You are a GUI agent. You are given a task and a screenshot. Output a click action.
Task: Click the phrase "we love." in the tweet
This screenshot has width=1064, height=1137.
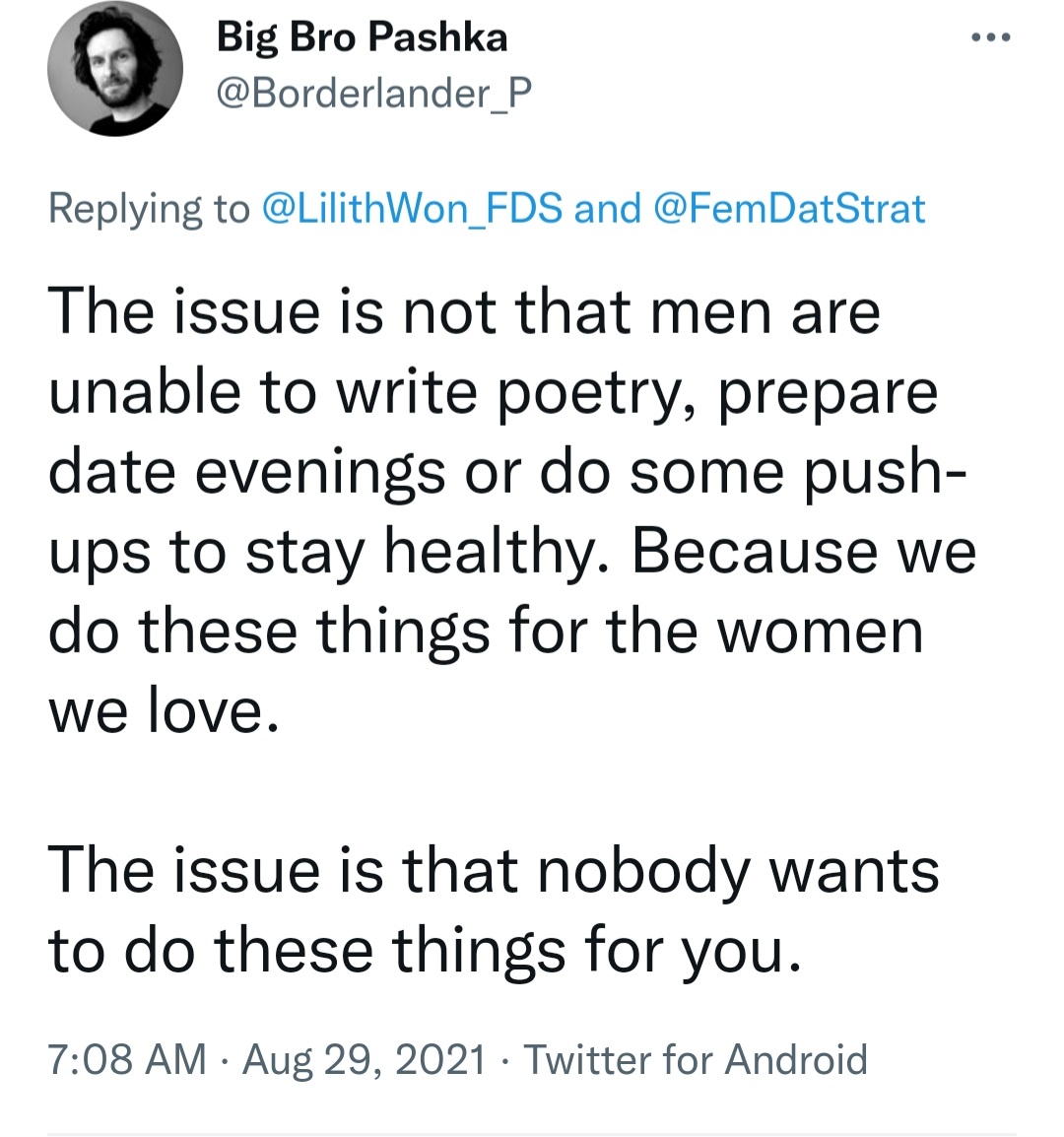tap(164, 710)
